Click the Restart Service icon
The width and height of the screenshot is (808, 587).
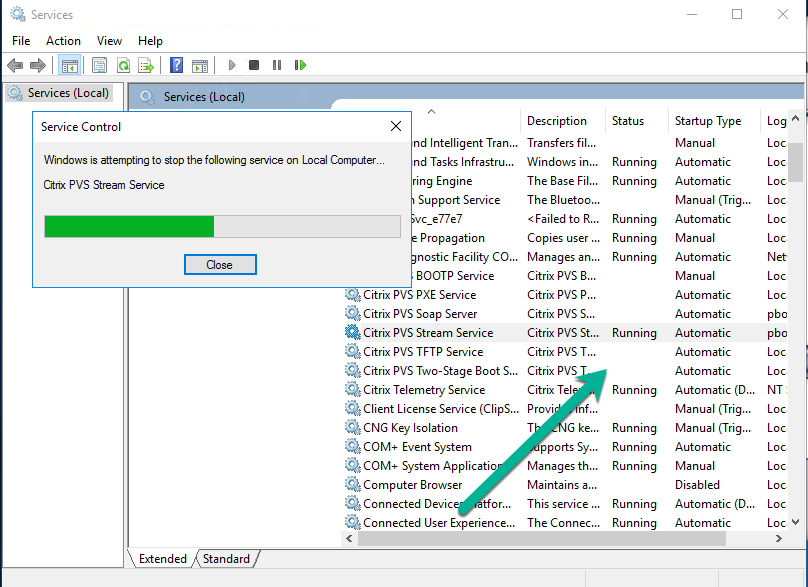[x=300, y=65]
